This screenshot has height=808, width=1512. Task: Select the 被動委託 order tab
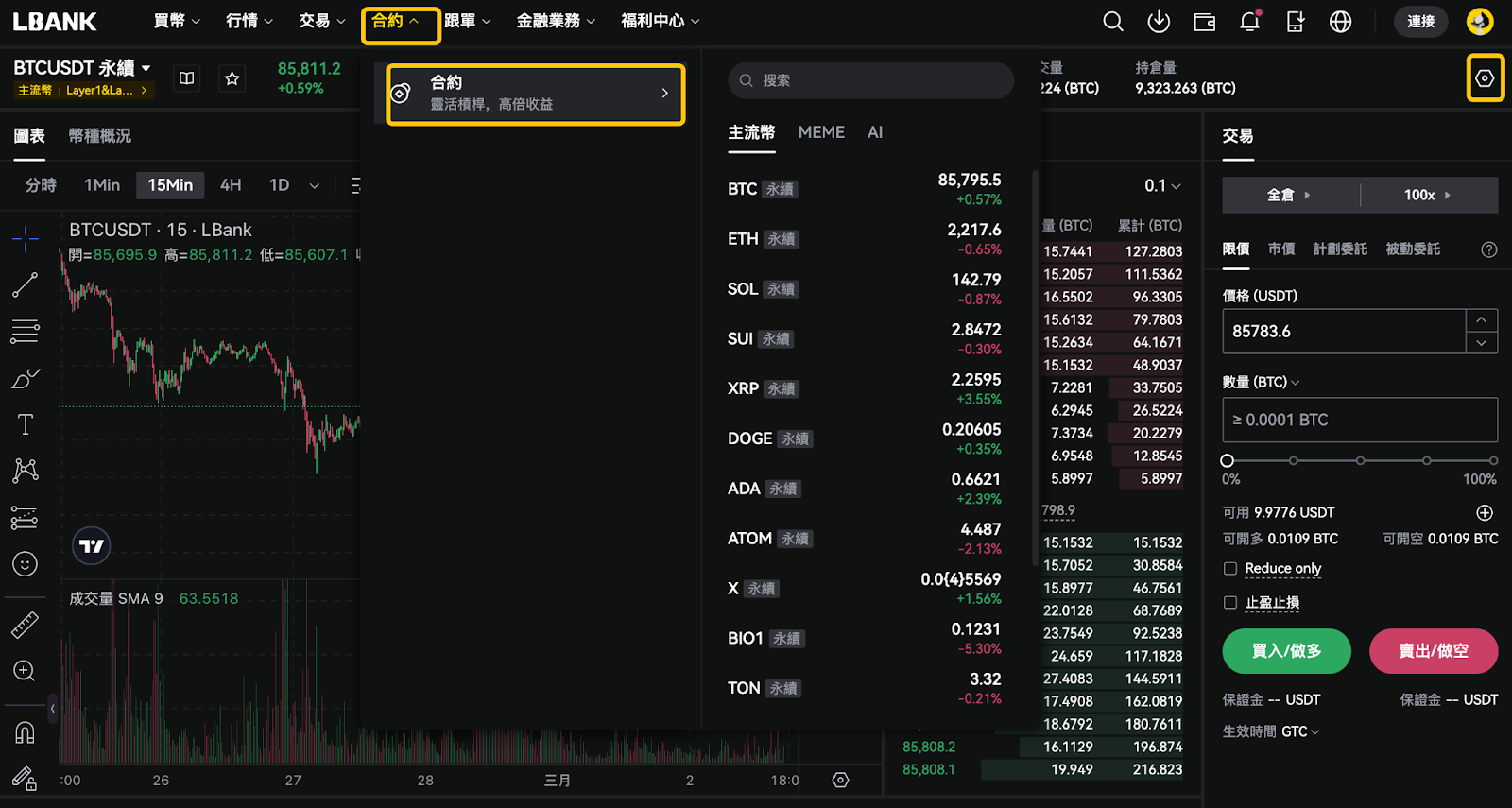point(1413,249)
